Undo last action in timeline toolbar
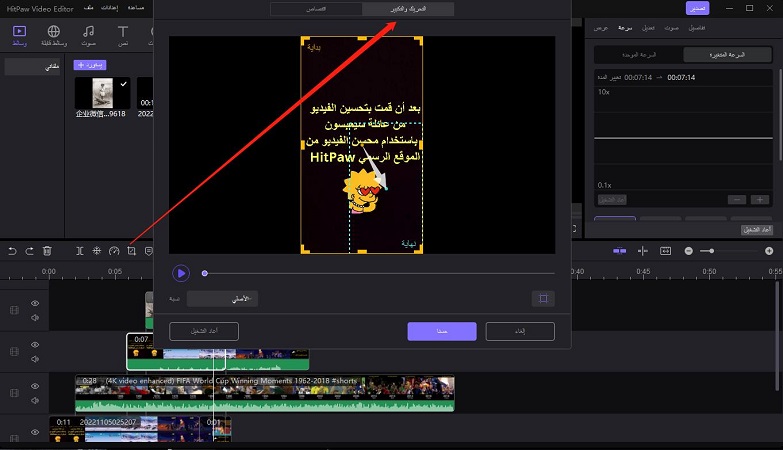This screenshot has height=450, width=783. (12, 251)
